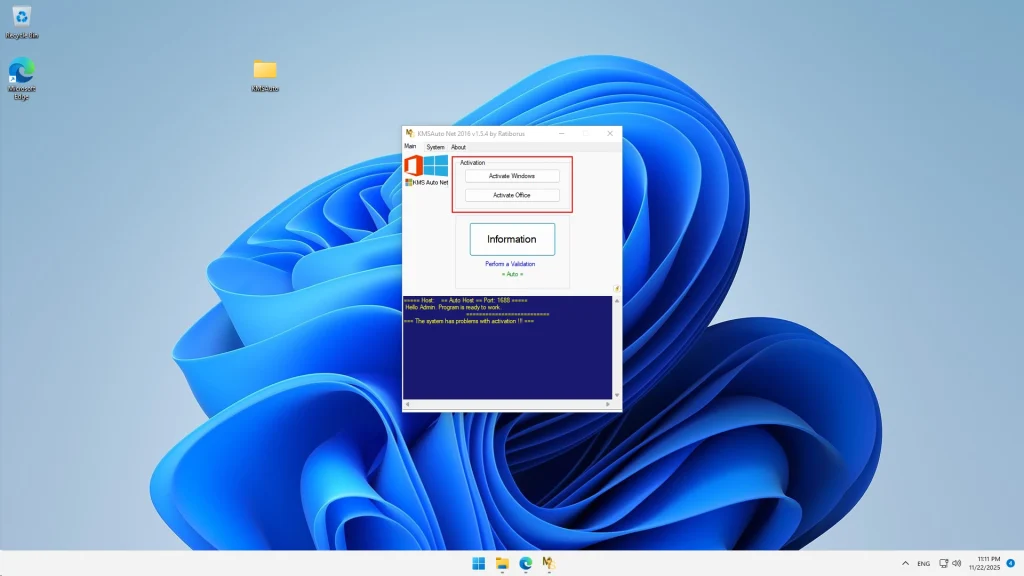Click the volume icon in the system tray
Image resolution: width=1024 pixels, height=576 pixels.
[x=956, y=563]
